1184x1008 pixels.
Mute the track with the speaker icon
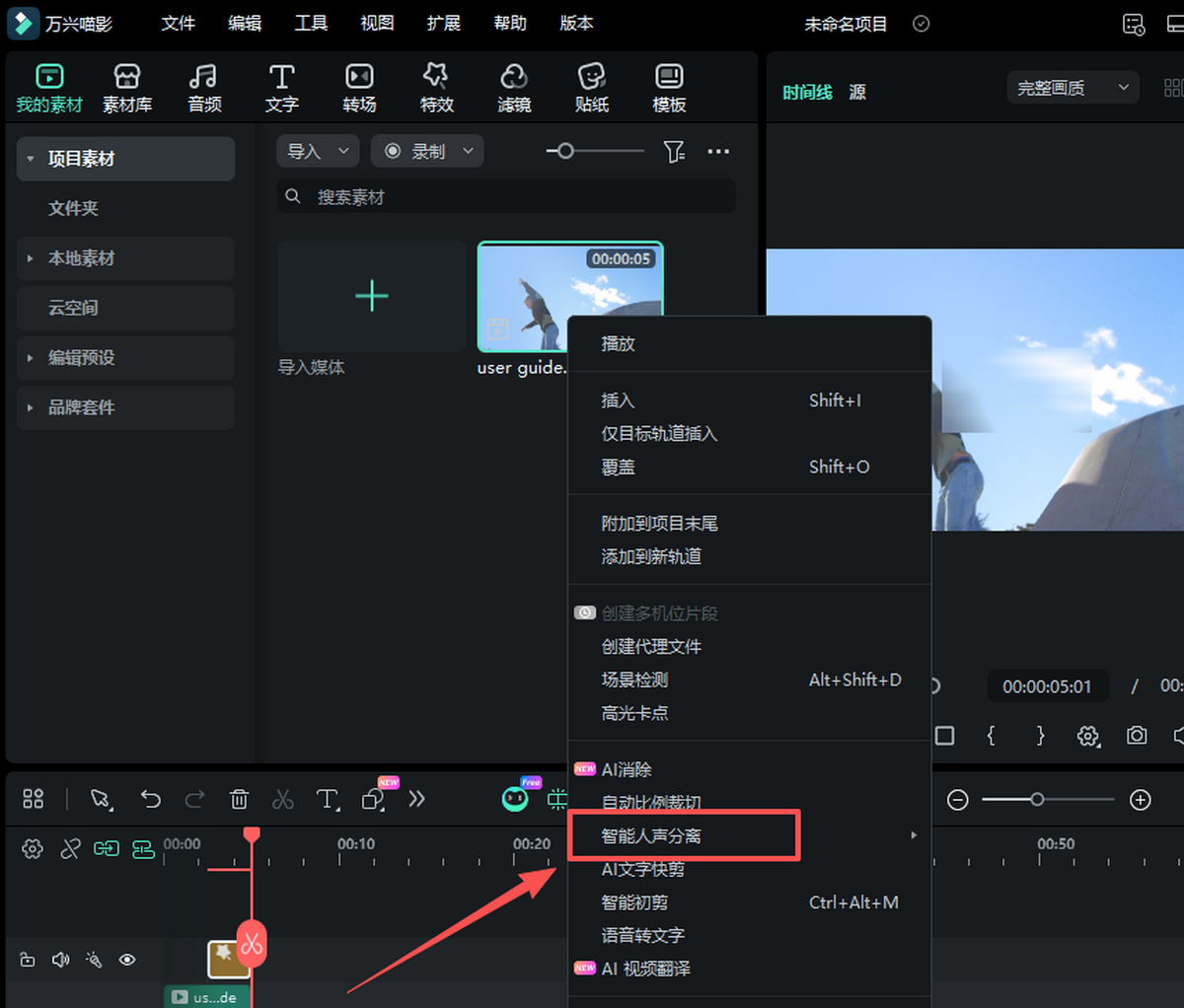coord(60,959)
